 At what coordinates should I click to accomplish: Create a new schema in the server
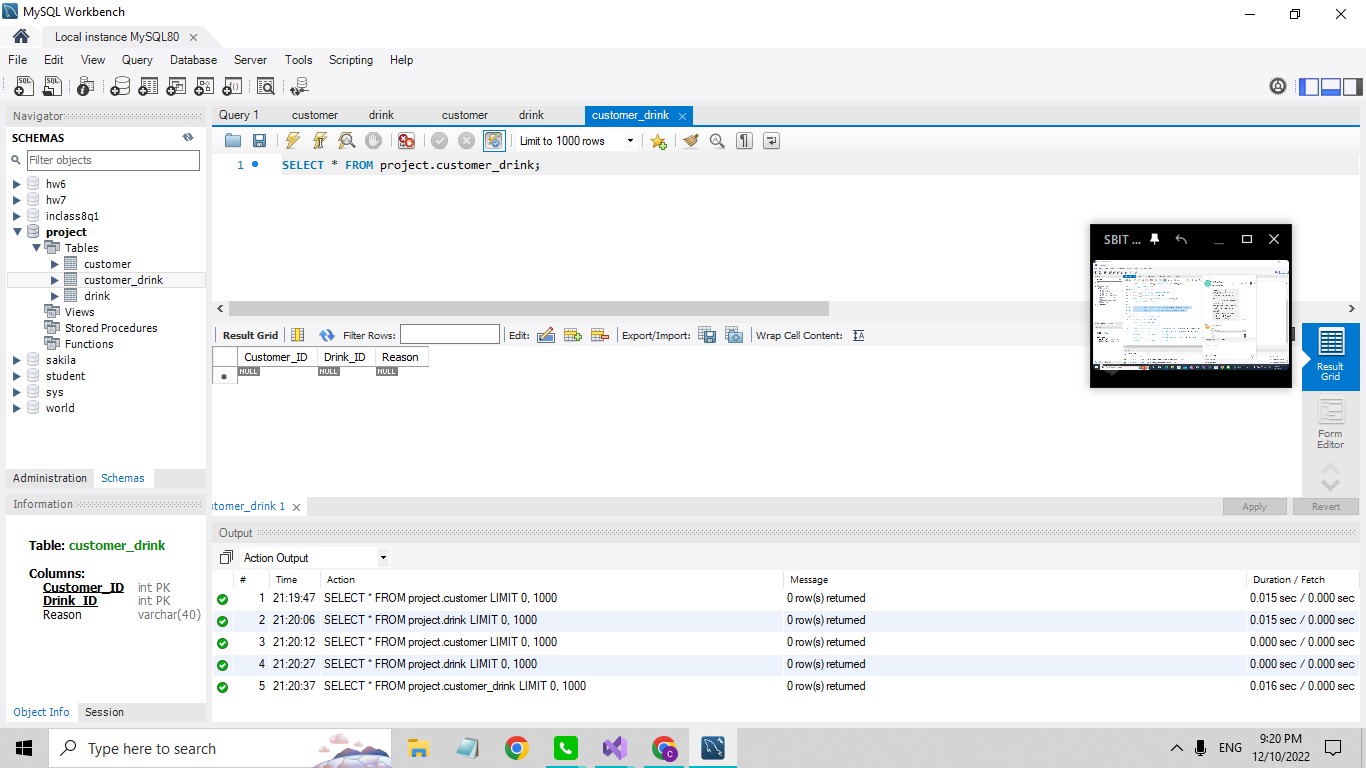[x=120, y=87]
